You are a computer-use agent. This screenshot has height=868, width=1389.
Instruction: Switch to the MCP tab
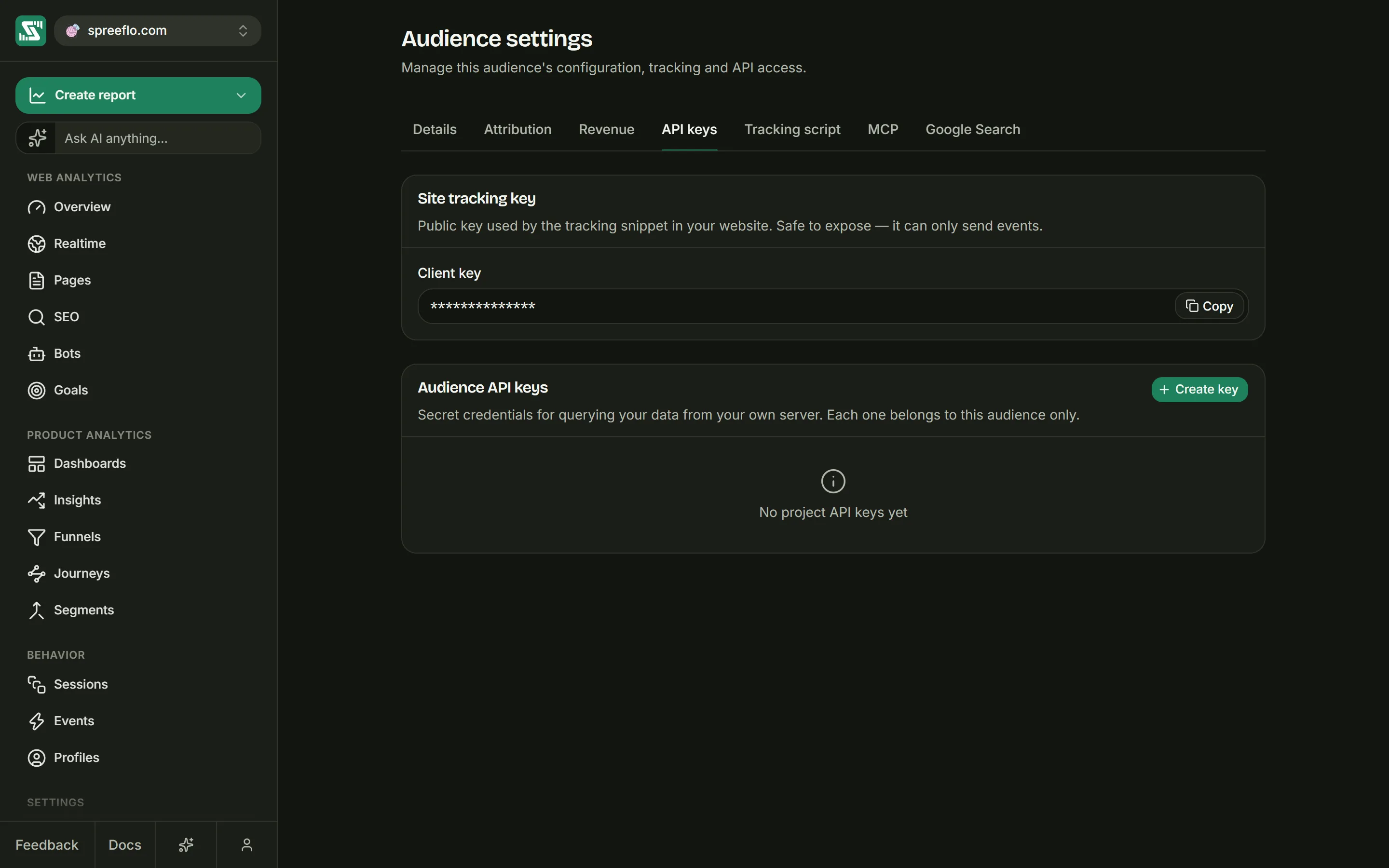coord(883,130)
